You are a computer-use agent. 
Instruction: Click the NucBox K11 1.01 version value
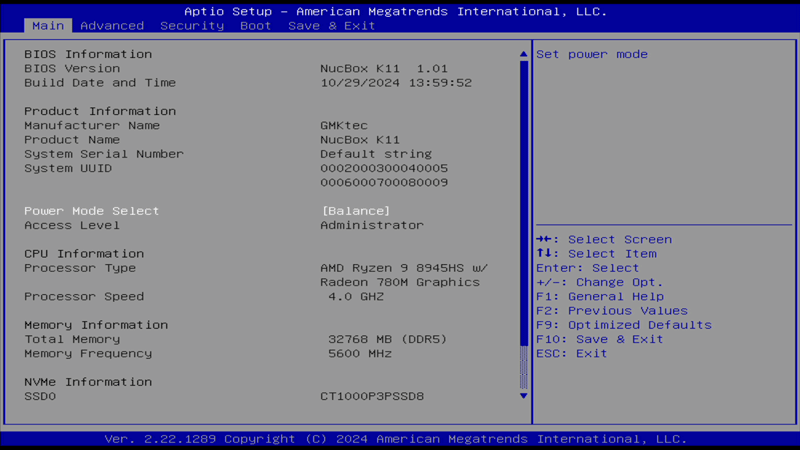(384, 68)
